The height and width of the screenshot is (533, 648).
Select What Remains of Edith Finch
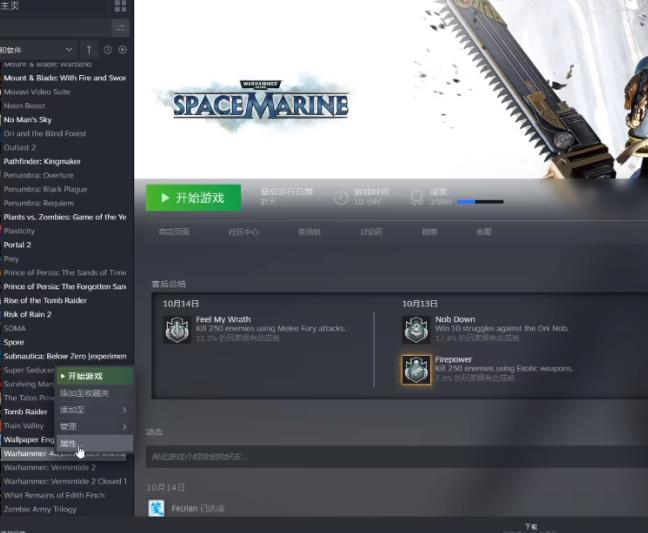click(x=54, y=495)
